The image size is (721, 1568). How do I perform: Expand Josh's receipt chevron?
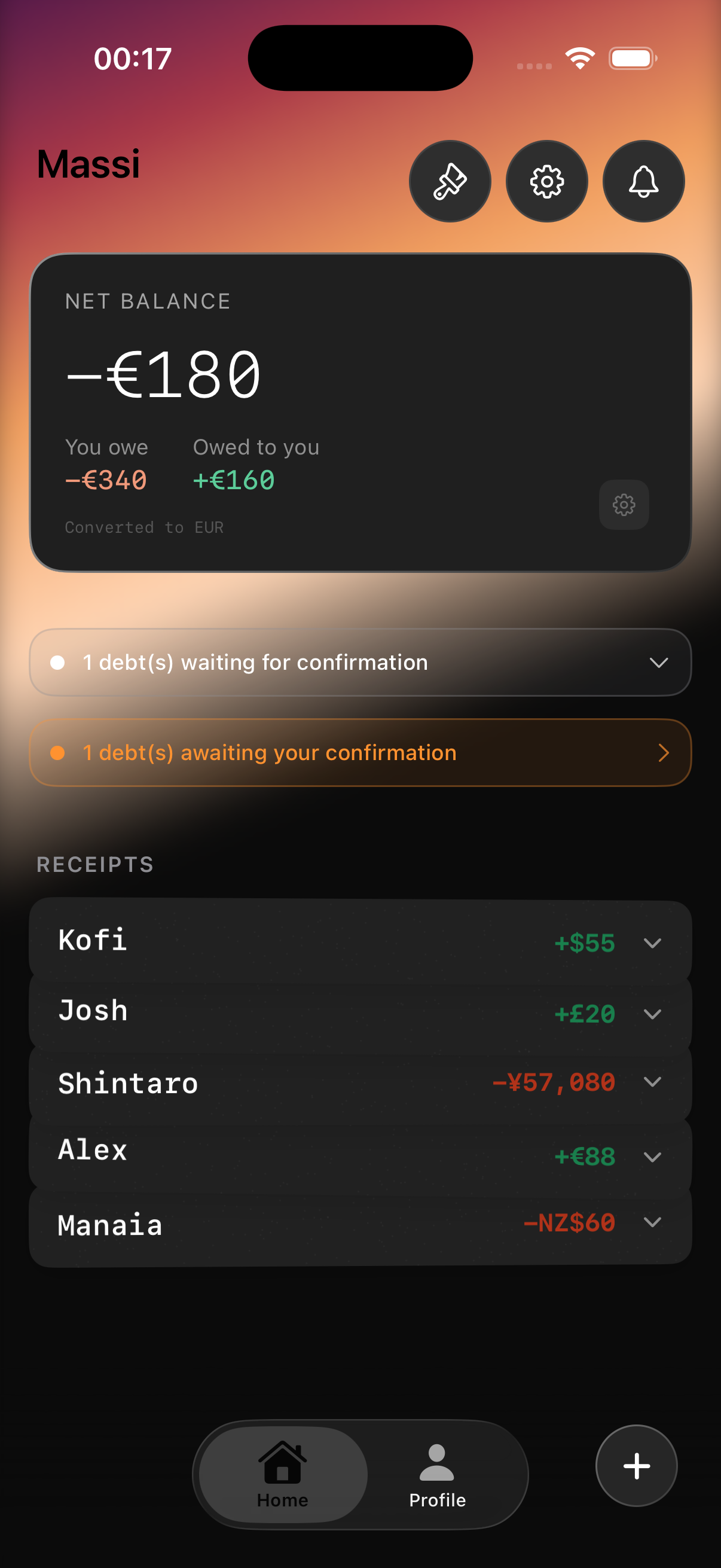tap(652, 1014)
